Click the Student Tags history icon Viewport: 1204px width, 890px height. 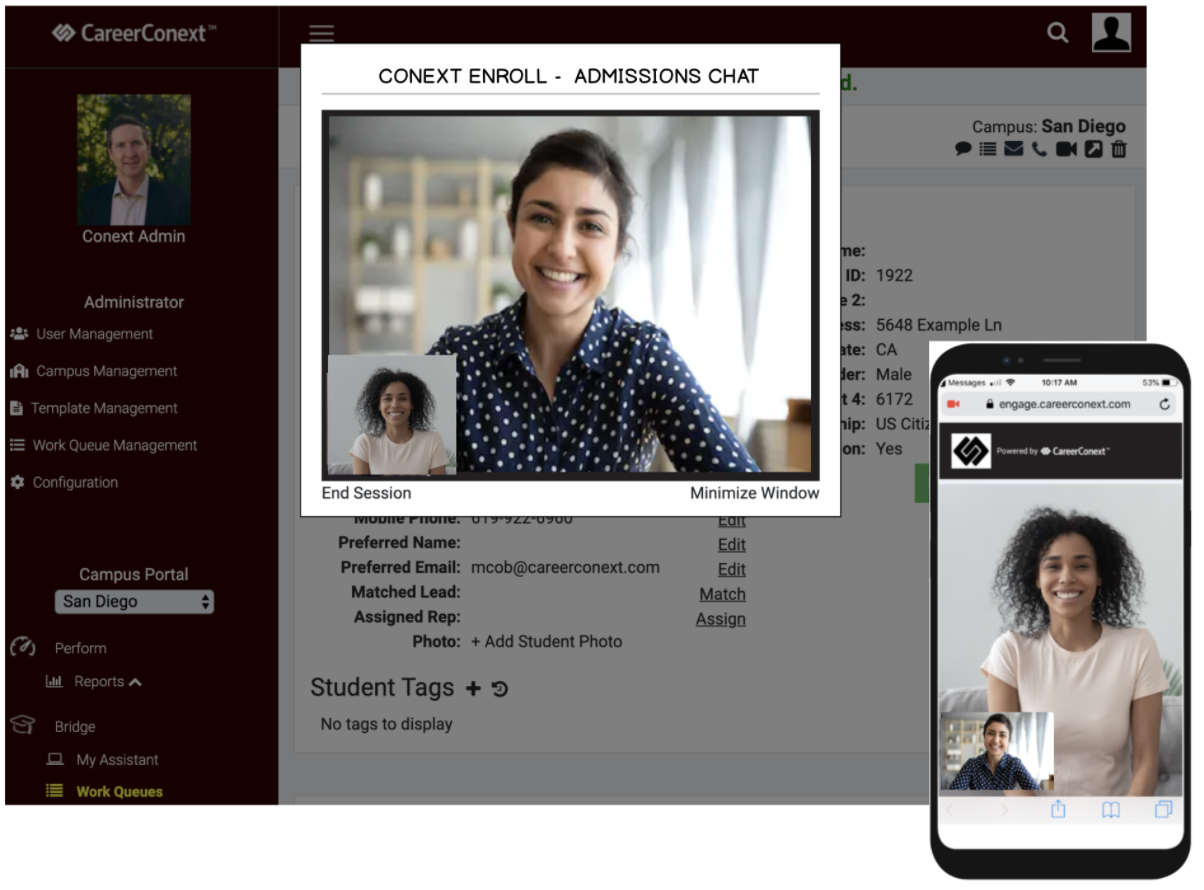tap(500, 688)
